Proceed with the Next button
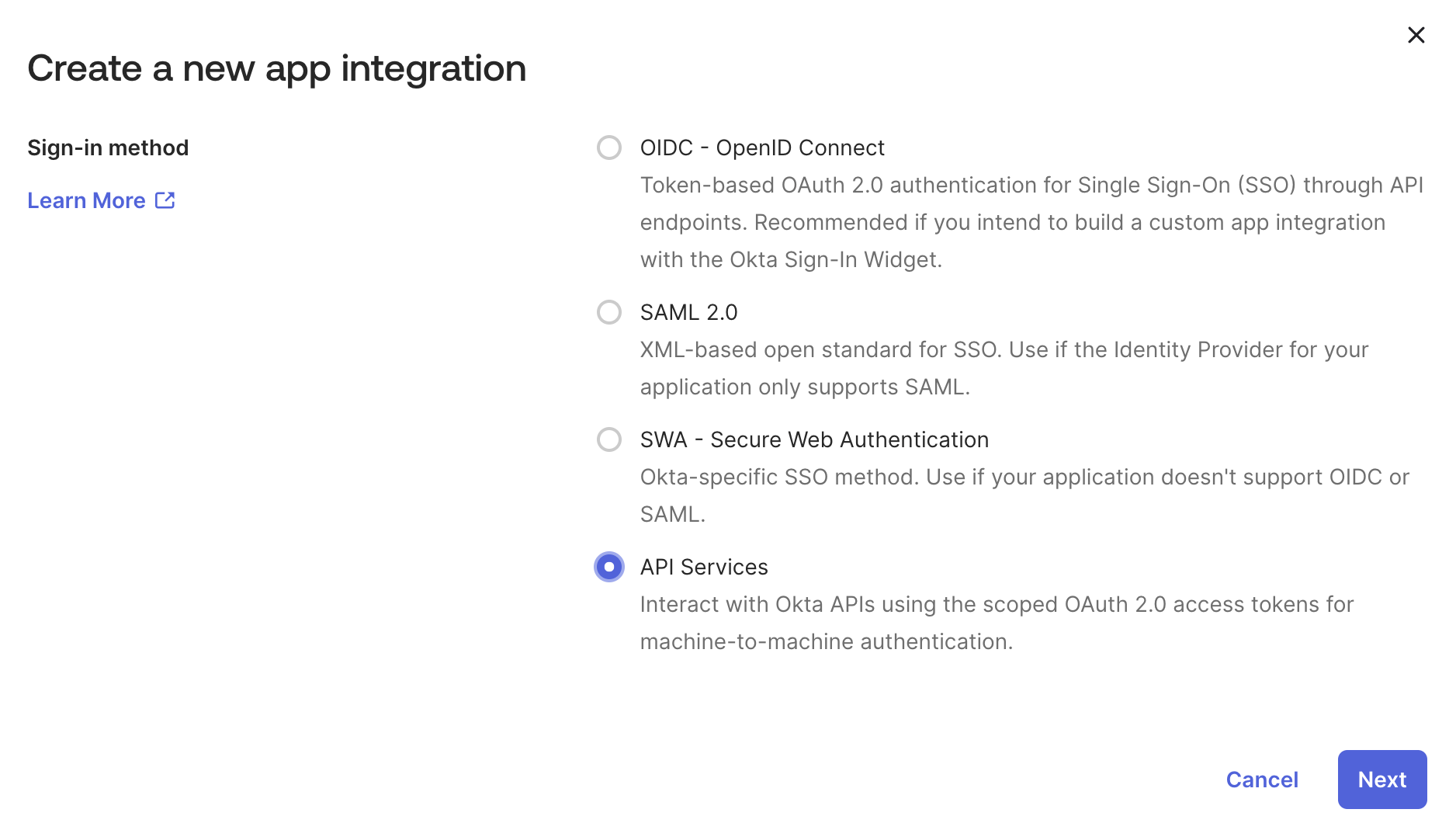 point(1381,780)
